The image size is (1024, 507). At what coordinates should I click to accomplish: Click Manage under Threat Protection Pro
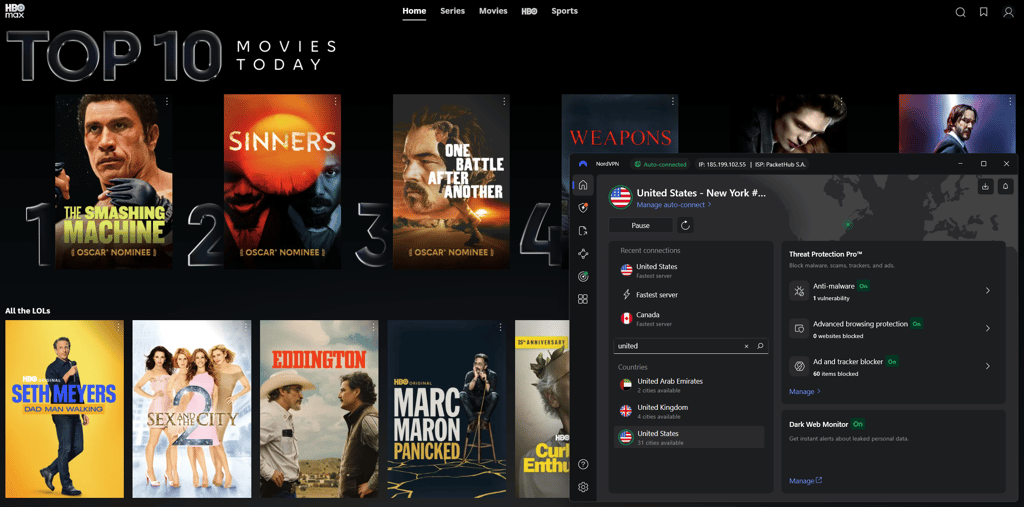click(x=805, y=391)
